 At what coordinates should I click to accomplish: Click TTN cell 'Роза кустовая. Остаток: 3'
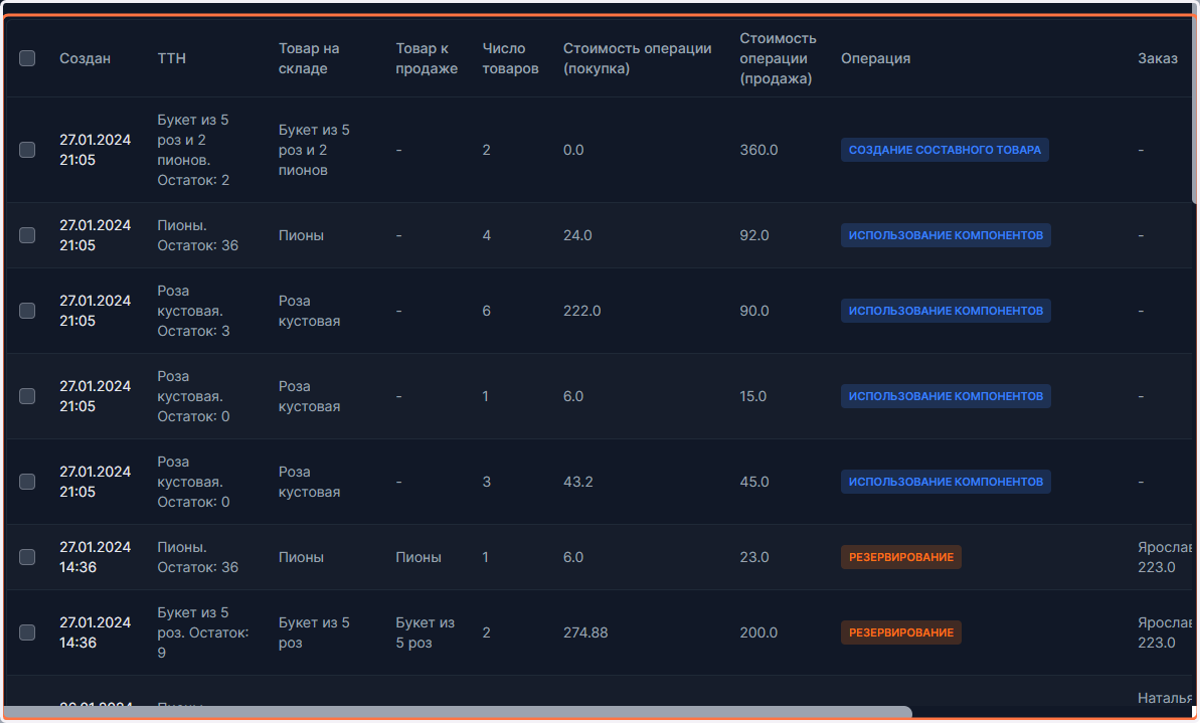(194, 311)
